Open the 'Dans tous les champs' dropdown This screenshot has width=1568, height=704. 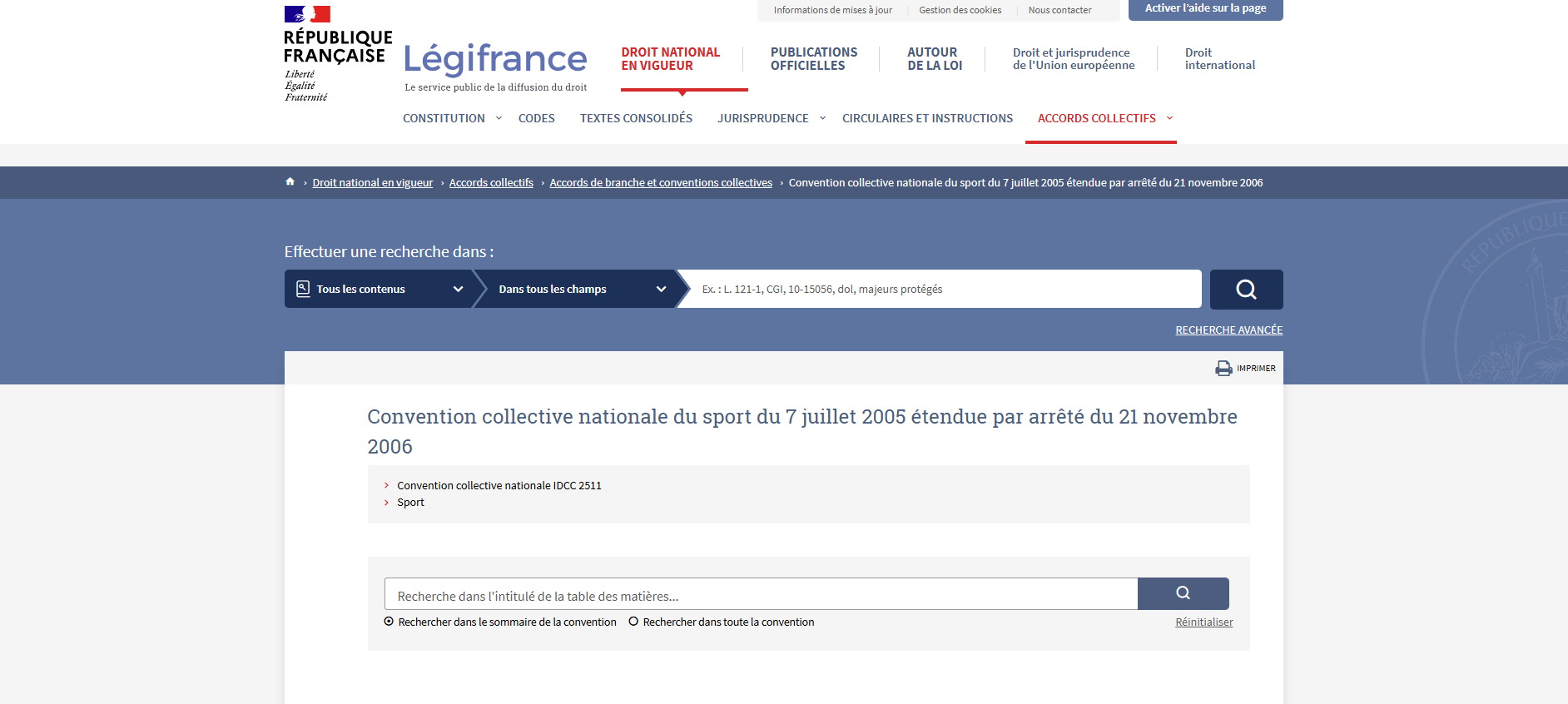[x=581, y=290]
